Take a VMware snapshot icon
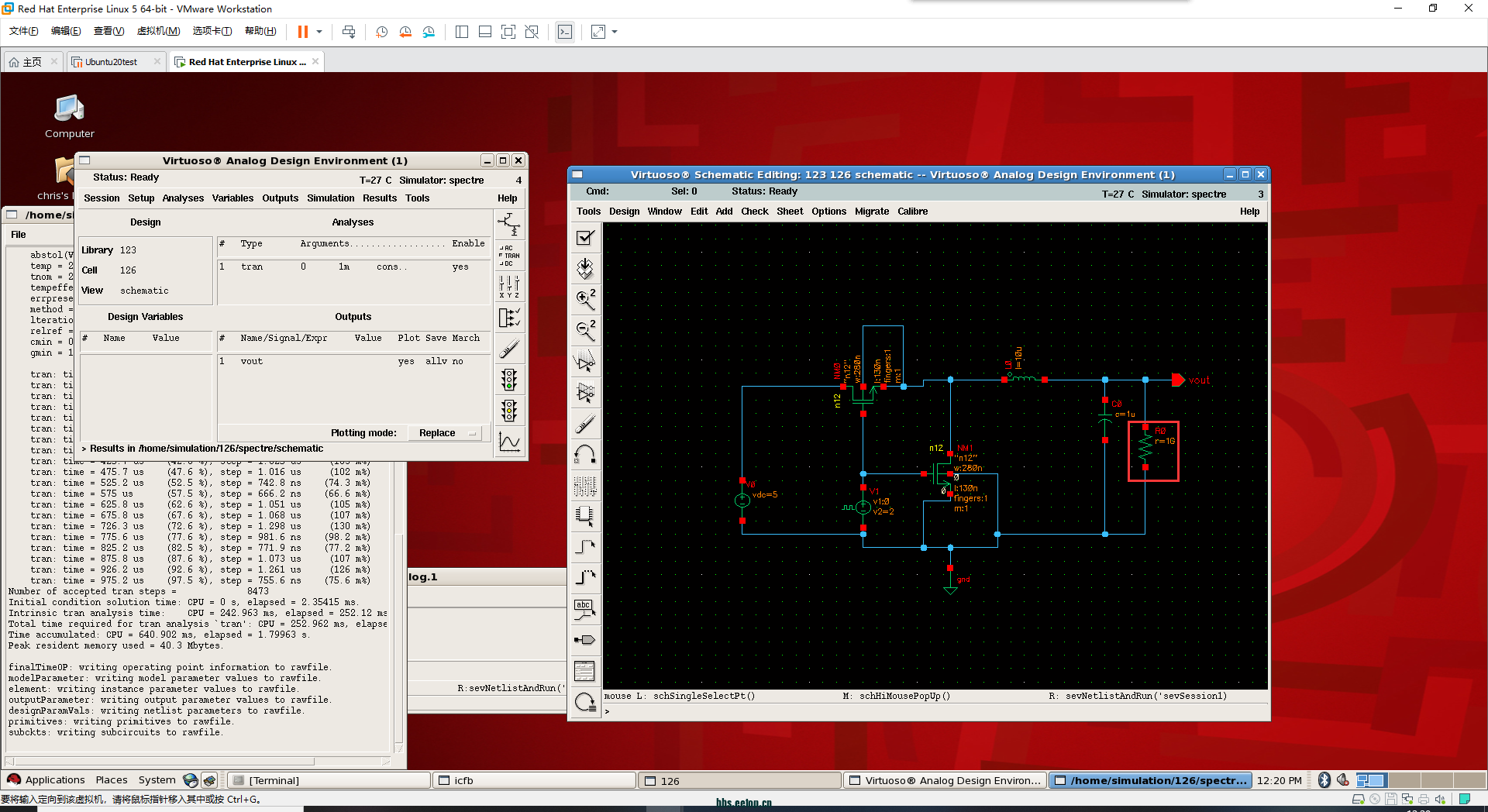Screen dimensions: 1488x812 (381, 32)
